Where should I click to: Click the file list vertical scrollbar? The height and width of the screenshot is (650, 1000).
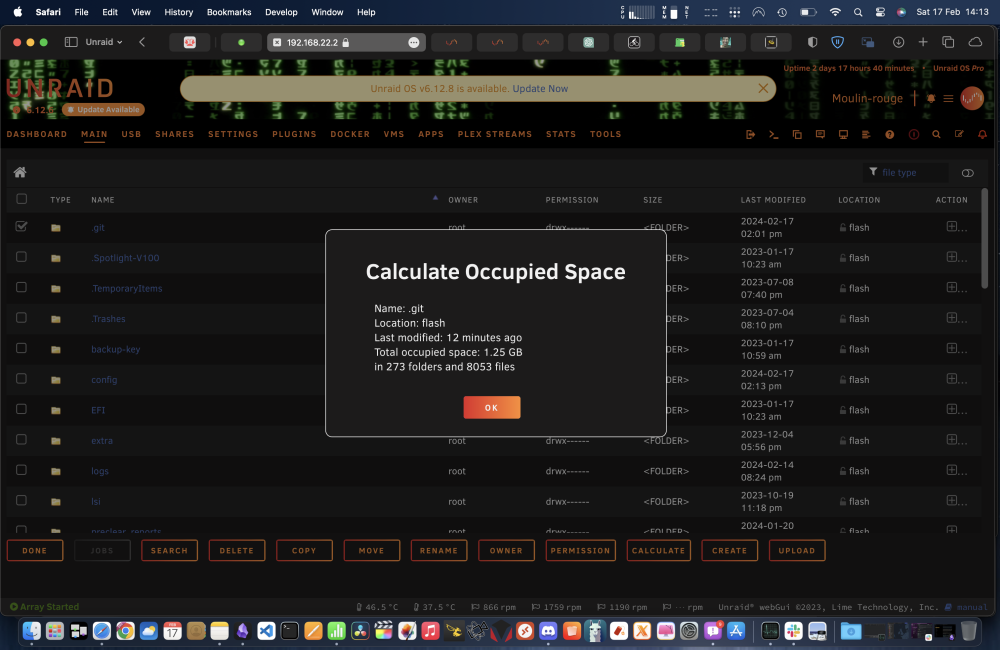click(x=984, y=238)
